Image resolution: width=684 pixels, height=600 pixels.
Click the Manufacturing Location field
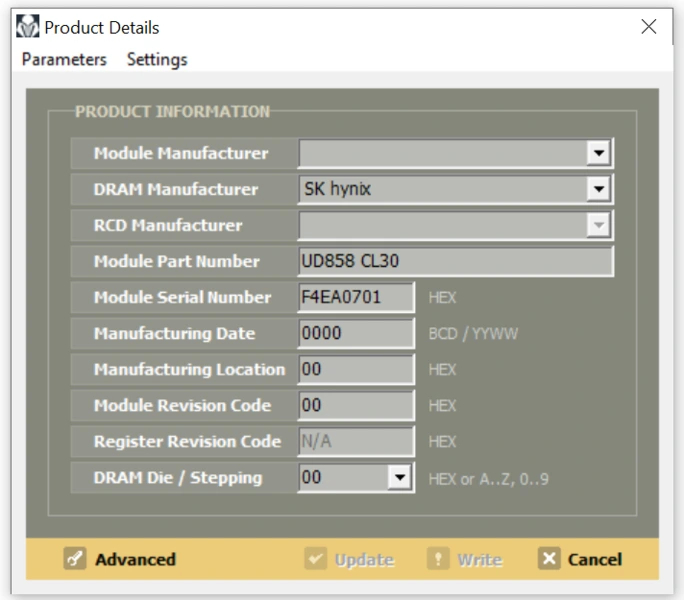click(355, 370)
